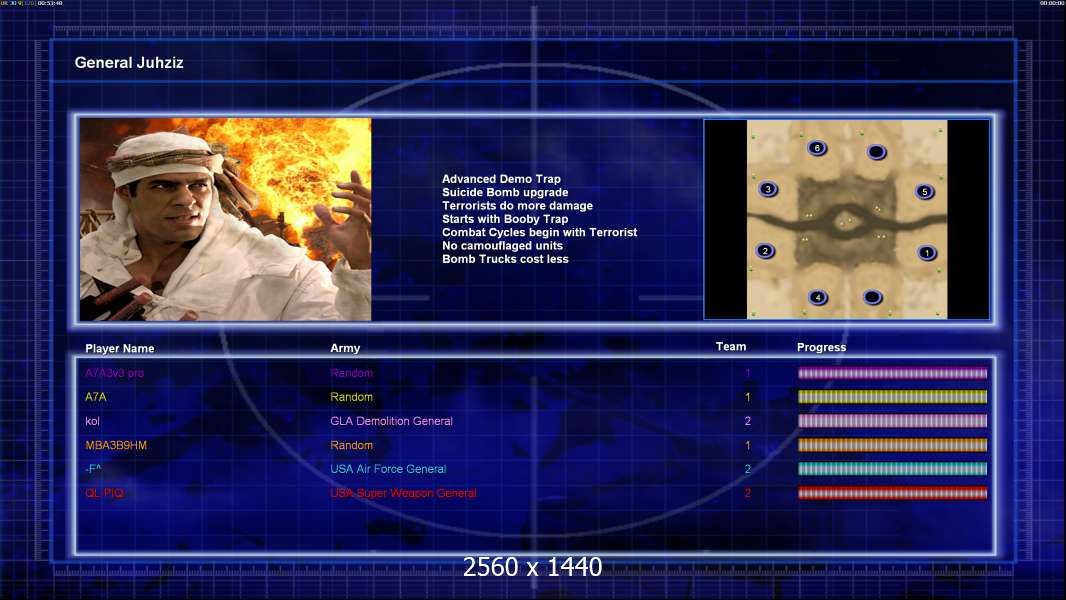Click the 'Starts with Booby Trap' line
The image size is (1066, 600).
click(505, 219)
